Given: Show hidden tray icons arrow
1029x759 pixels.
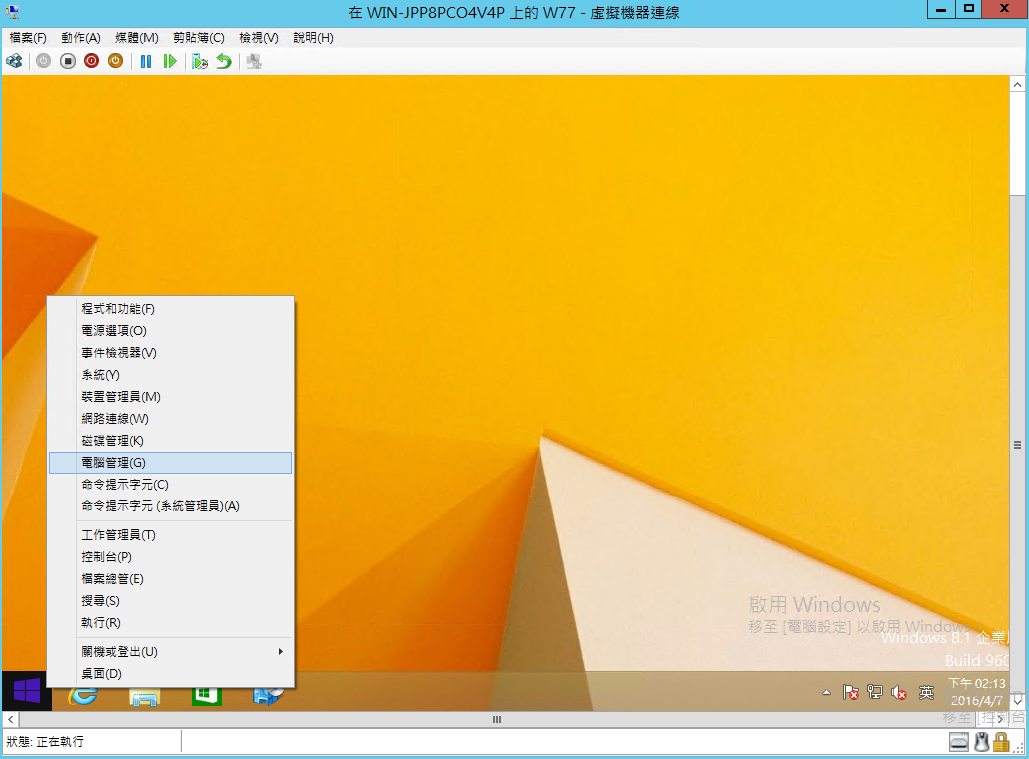Looking at the screenshot, I should 826,692.
